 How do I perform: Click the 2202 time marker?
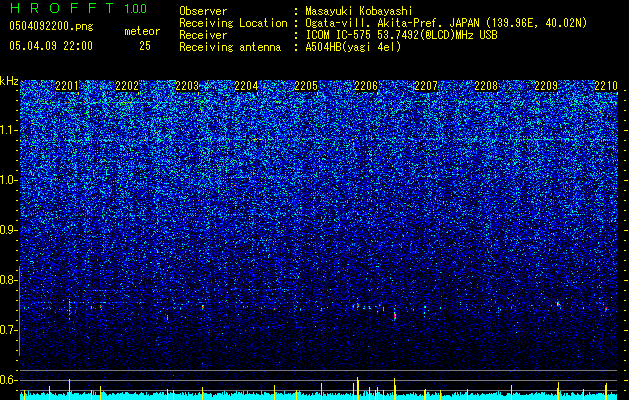[127, 86]
